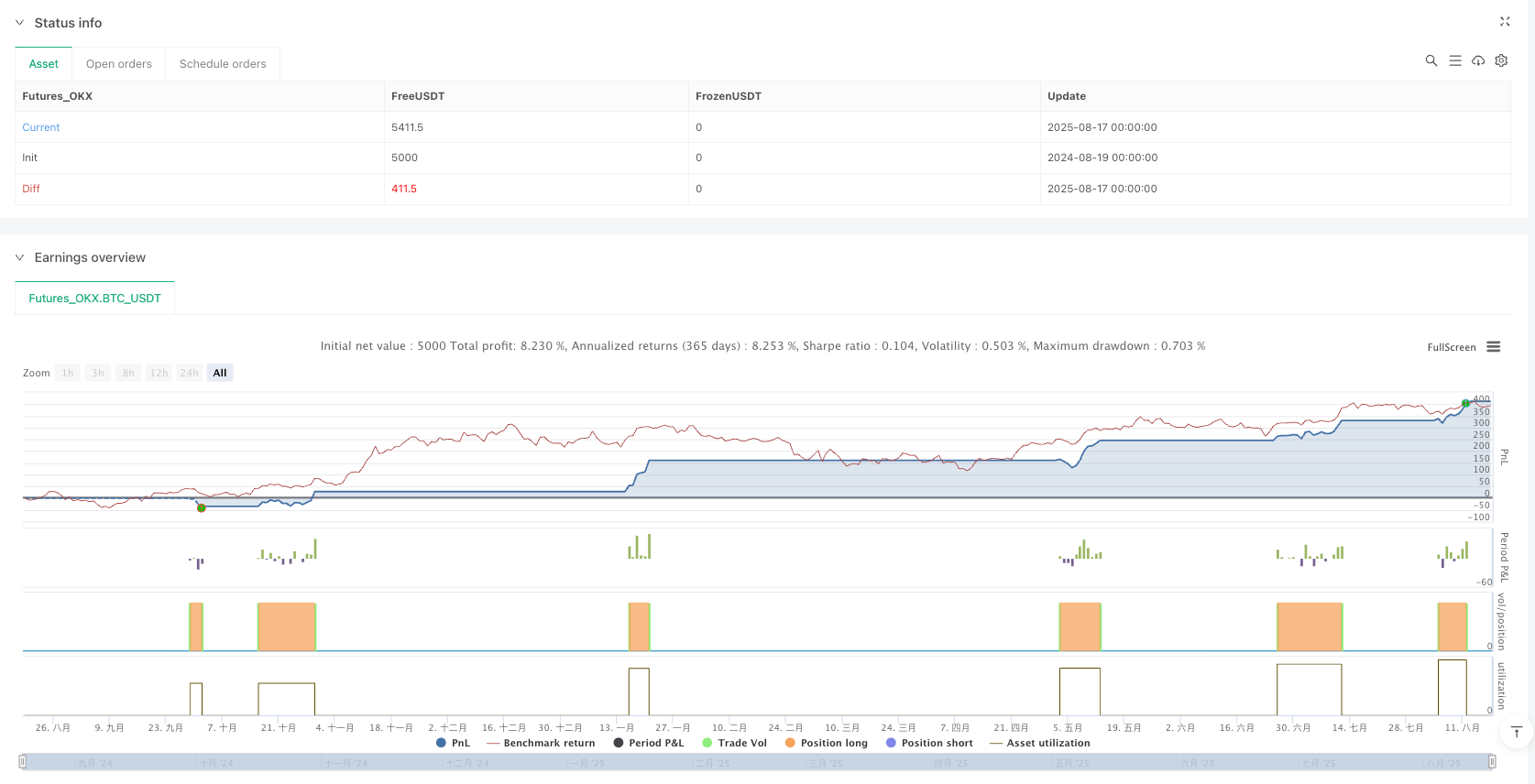Hide the Position long legend series
This screenshot has height=784, width=1535.
click(x=826, y=743)
